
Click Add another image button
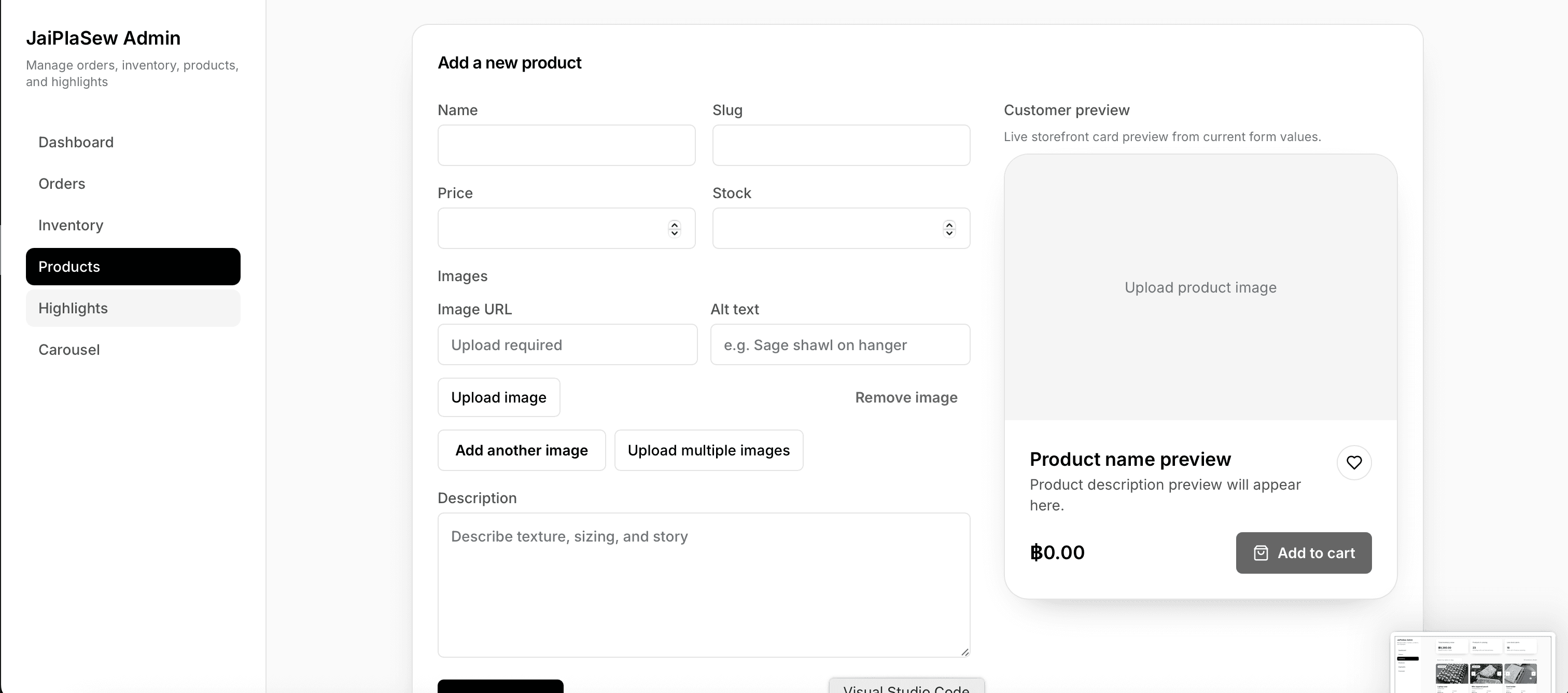click(x=521, y=450)
